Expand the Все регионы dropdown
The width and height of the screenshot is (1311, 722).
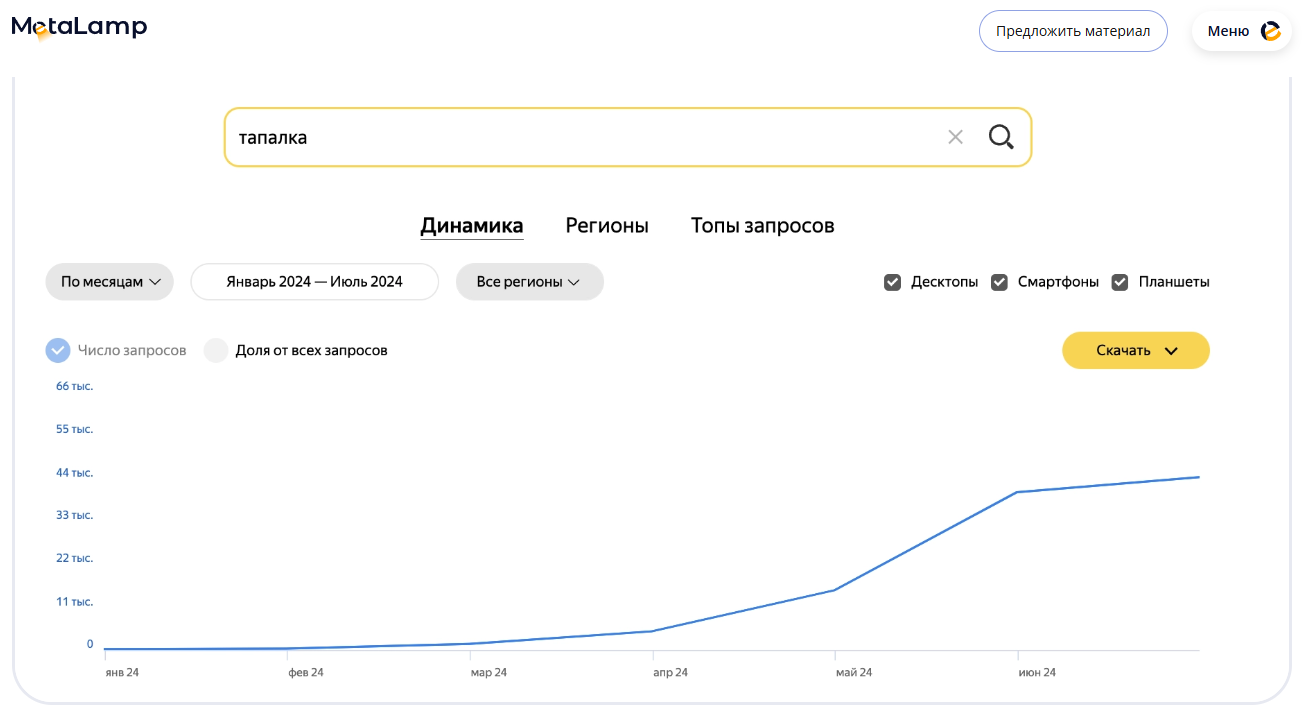coord(529,282)
